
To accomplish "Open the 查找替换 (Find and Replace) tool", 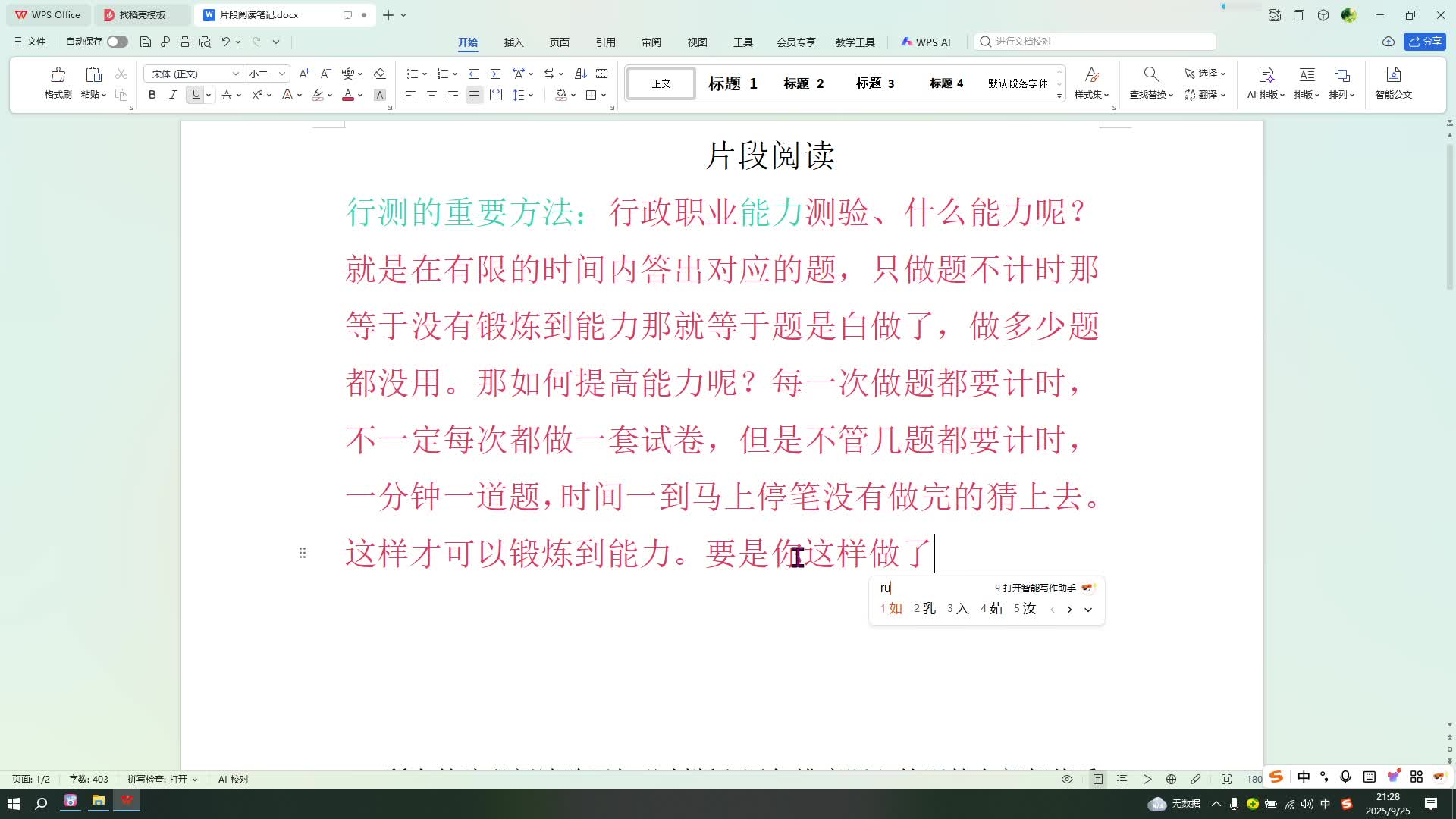I will tap(1150, 82).
